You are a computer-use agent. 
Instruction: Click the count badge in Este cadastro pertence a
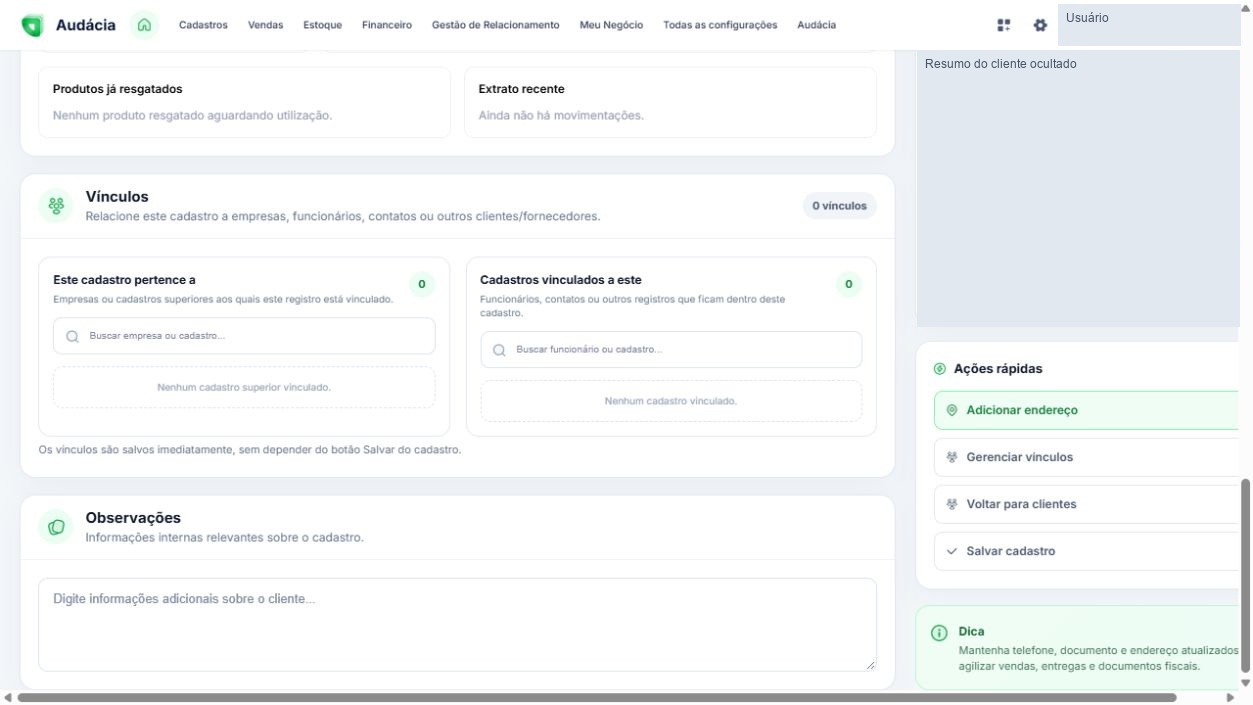click(422, 285)
